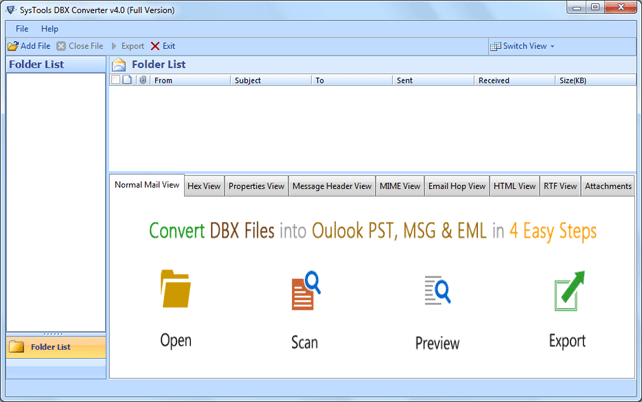This screenshot has width=642, height=402.
Task: Click the envelope icon beside Folder List heading
Action: 119,65
